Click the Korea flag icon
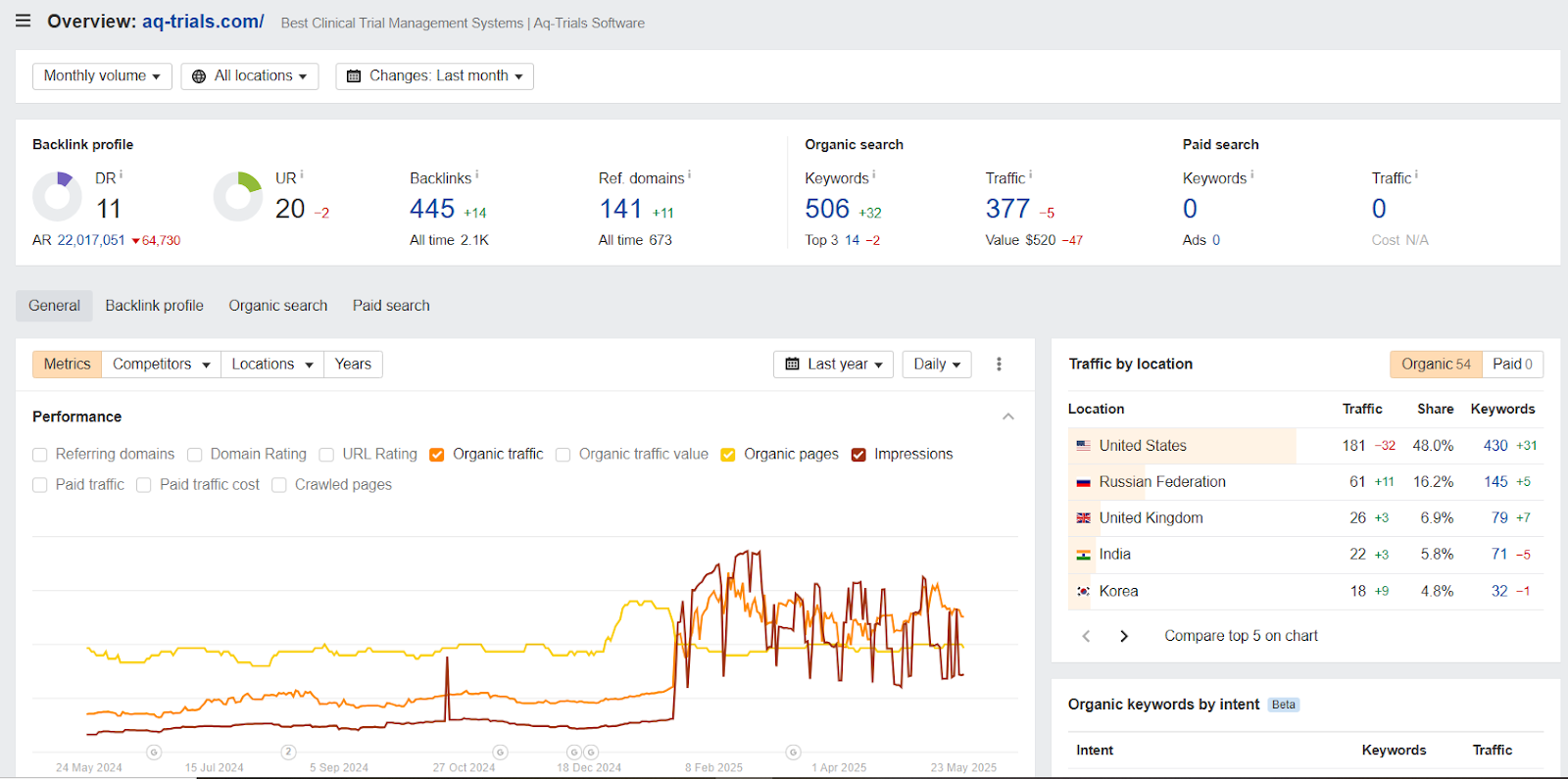1568x779 pixels. coord(1083,592)
